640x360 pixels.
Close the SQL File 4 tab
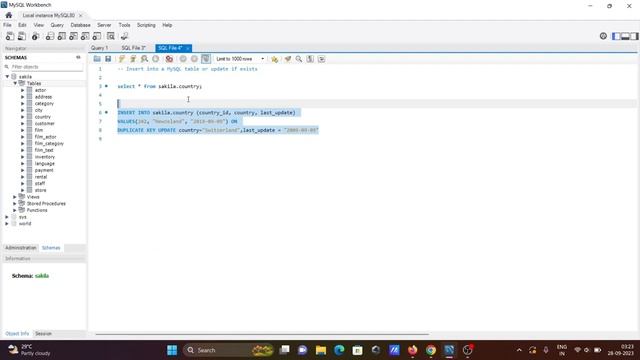tap(187, 48)
